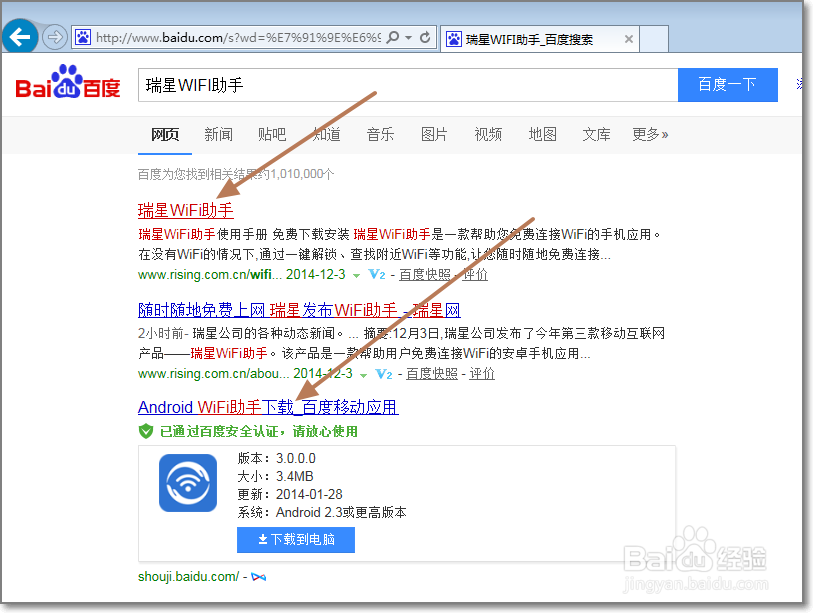Viewport: 813px width, 613px height.
Task: Open the 瑞星WiFi助手 result title
Action: pos(186,211)
